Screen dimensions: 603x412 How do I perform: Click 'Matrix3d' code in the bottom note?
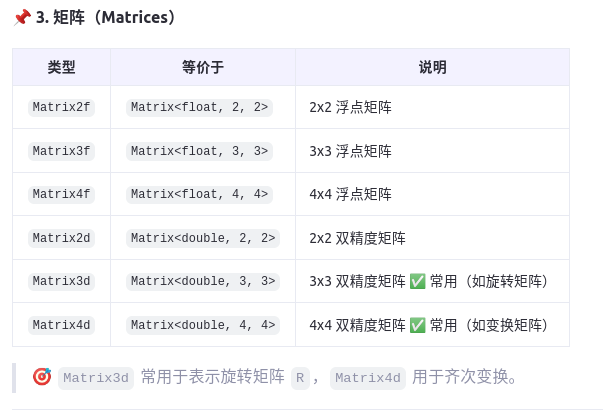tap(96, 378)
